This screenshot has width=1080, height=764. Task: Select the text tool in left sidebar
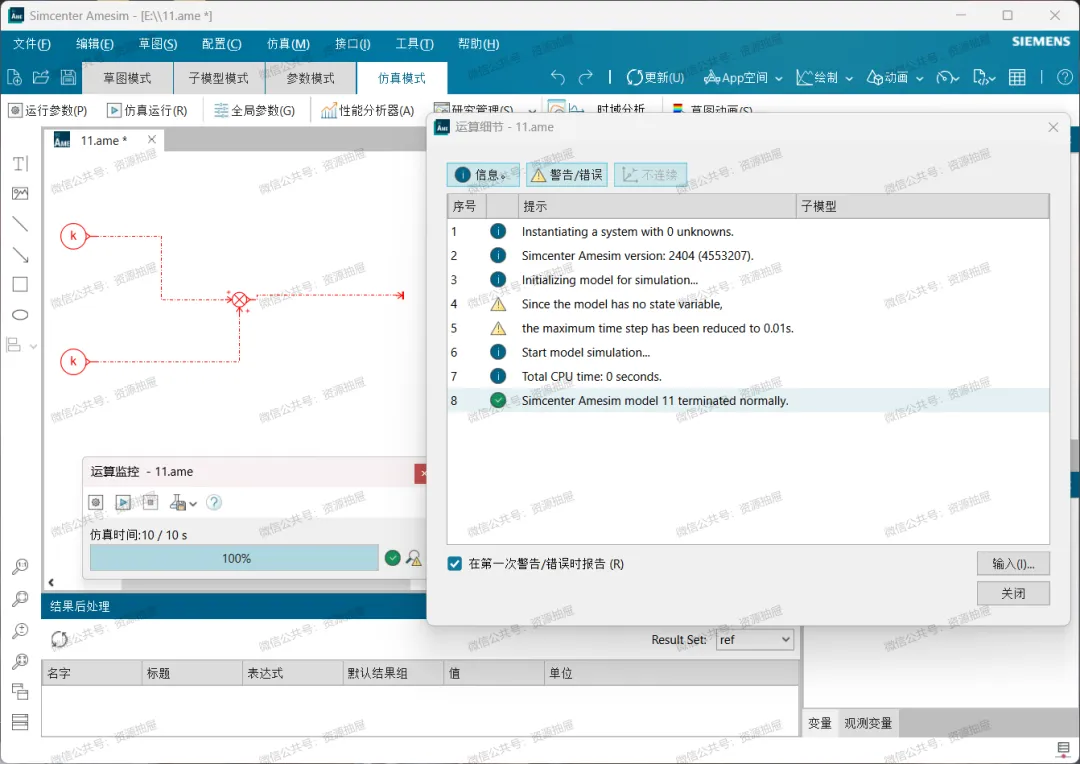[20, 163]
